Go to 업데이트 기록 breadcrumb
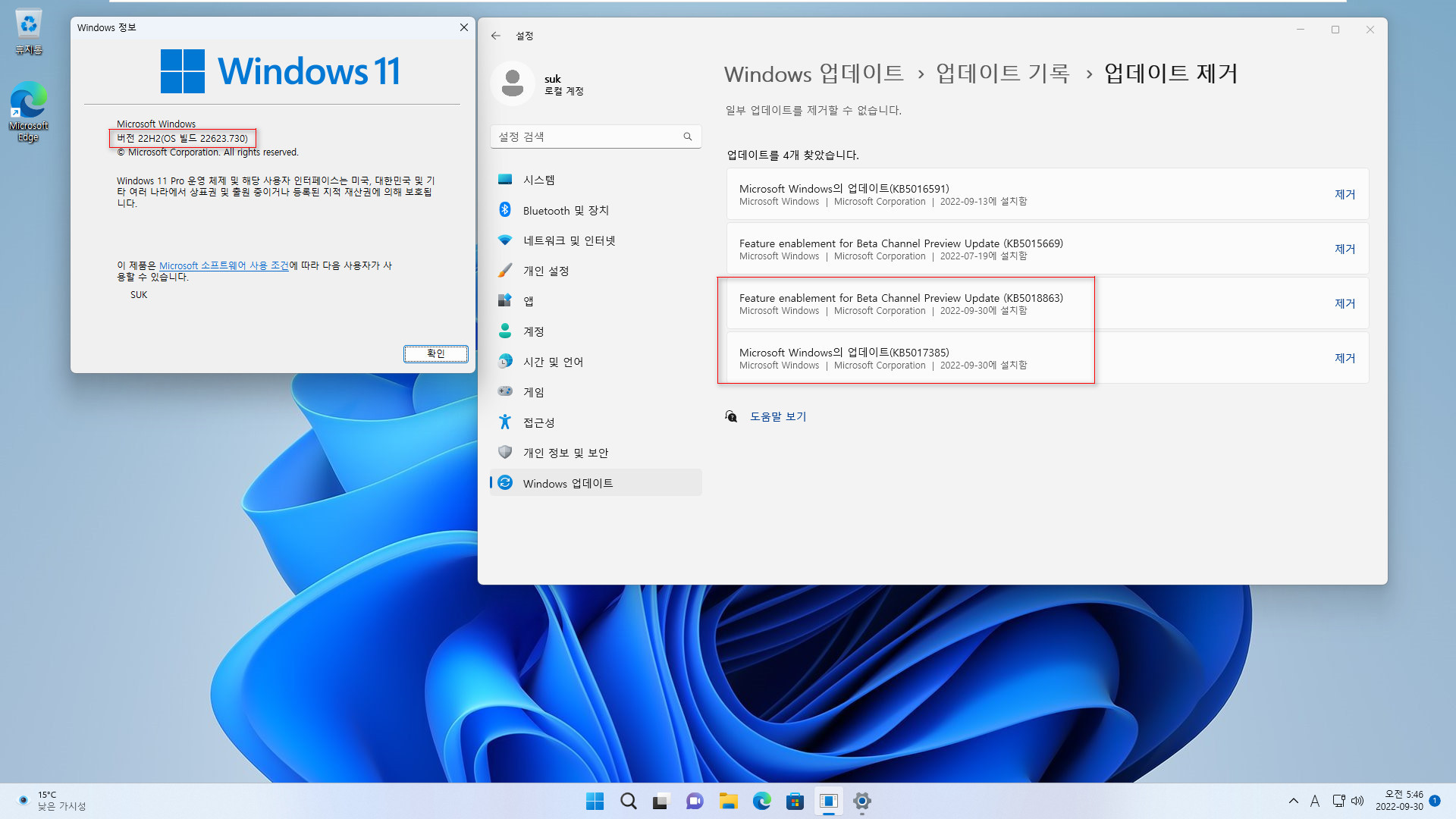Viewport: 1456px width, 819px height. point(1003,74)
